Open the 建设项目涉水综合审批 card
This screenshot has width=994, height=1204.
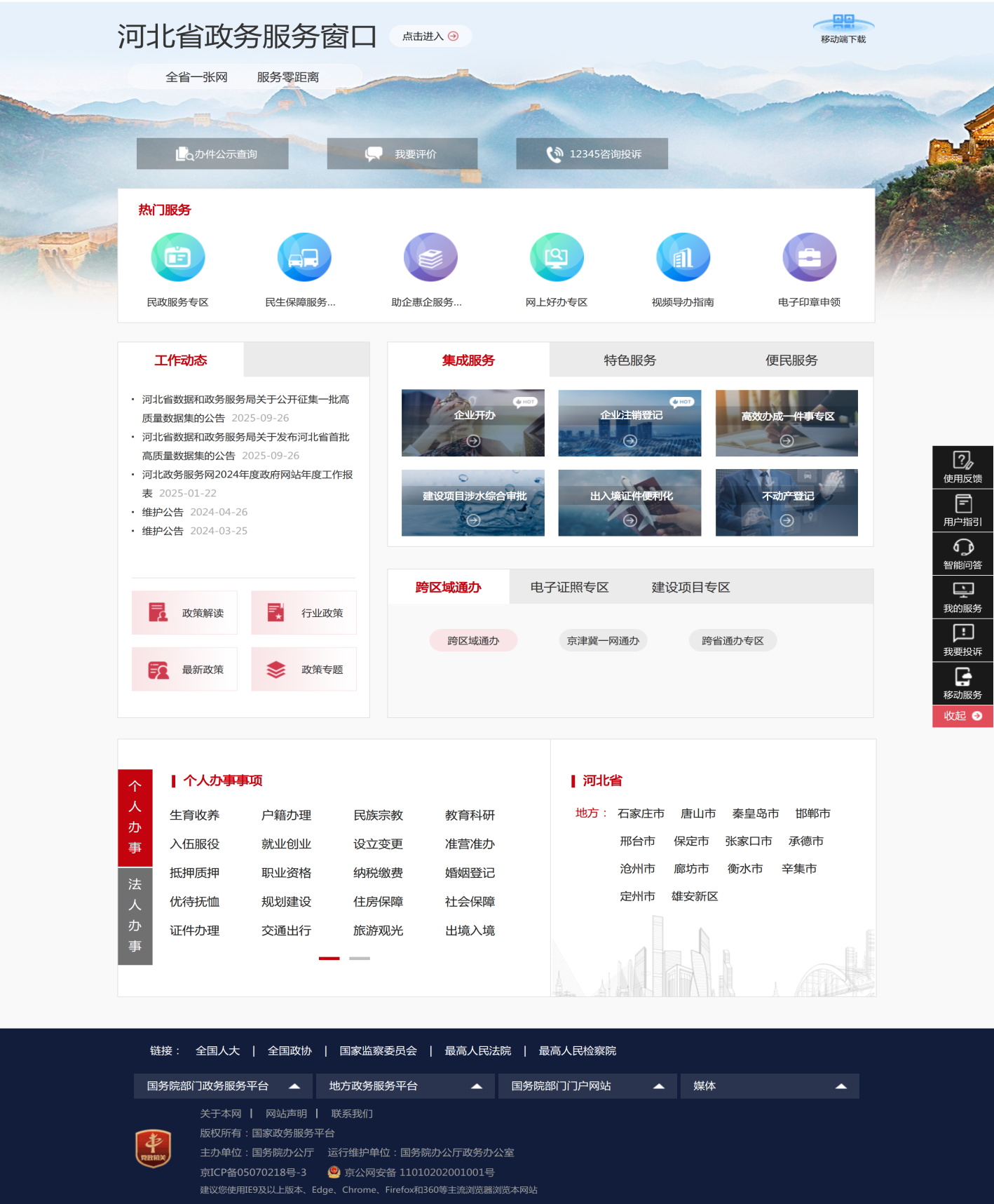(473, 503)
